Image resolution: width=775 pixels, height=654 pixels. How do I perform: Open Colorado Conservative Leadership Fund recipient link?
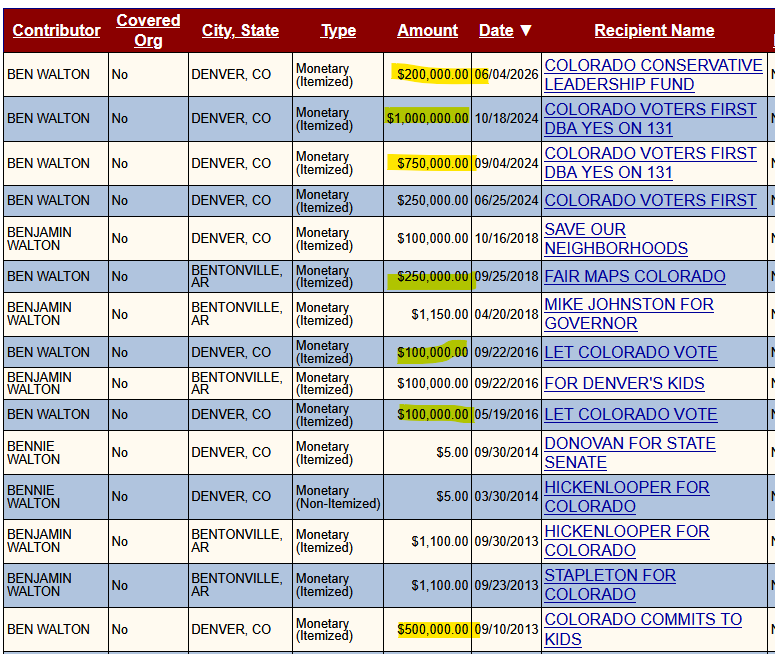click(653, 75)
